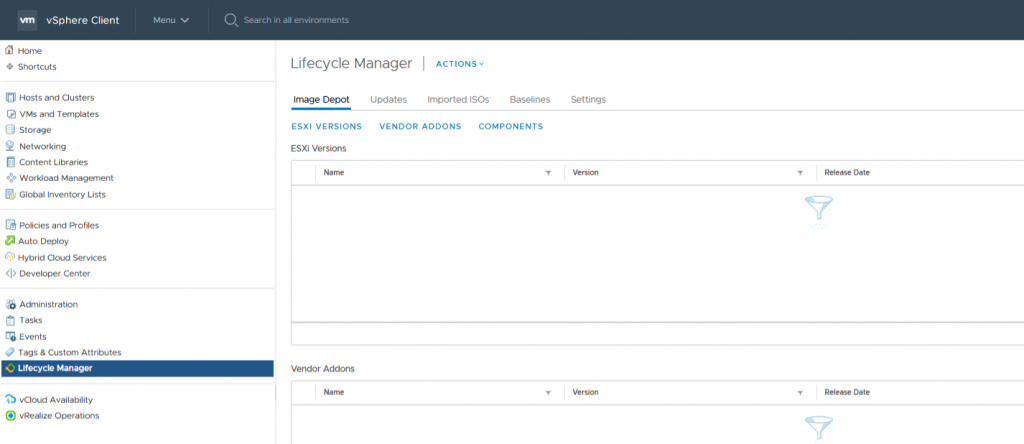Image resolution: width=1024 pixels, height=444 pixels.
Task: Click the Lifecycle Manager icon
Action: pos(10,368)
